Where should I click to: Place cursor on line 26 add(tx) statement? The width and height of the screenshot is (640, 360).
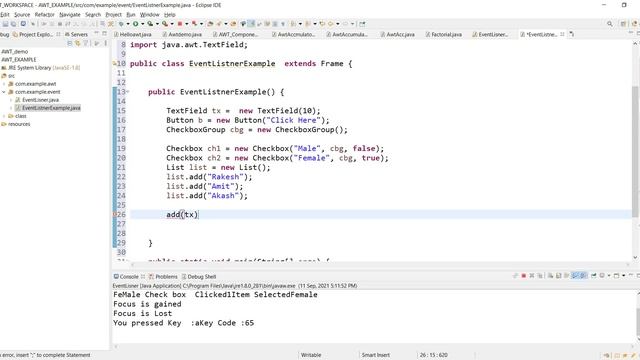pos(182,214)
